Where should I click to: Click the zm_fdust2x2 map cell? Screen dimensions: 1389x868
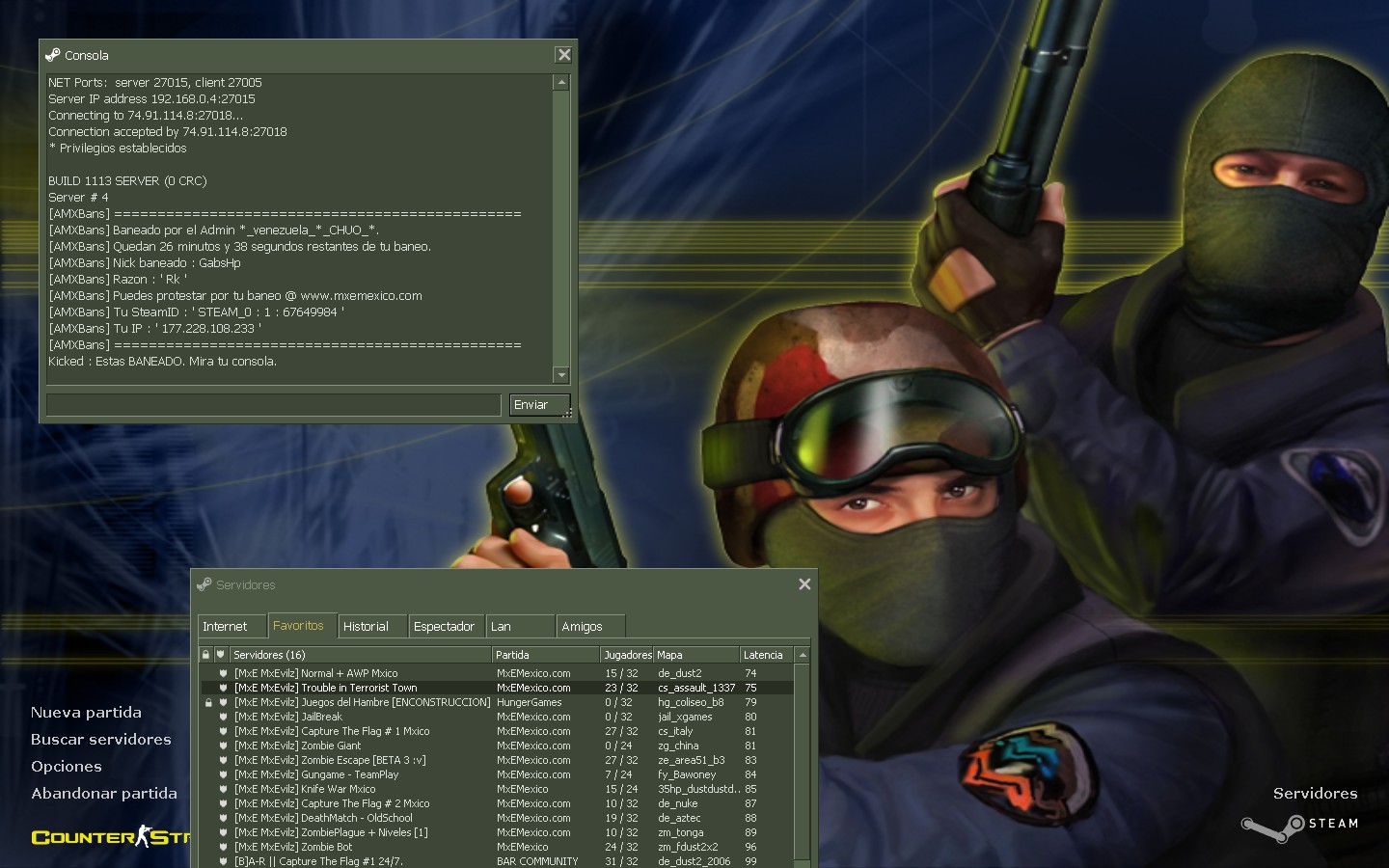point(688,848)
